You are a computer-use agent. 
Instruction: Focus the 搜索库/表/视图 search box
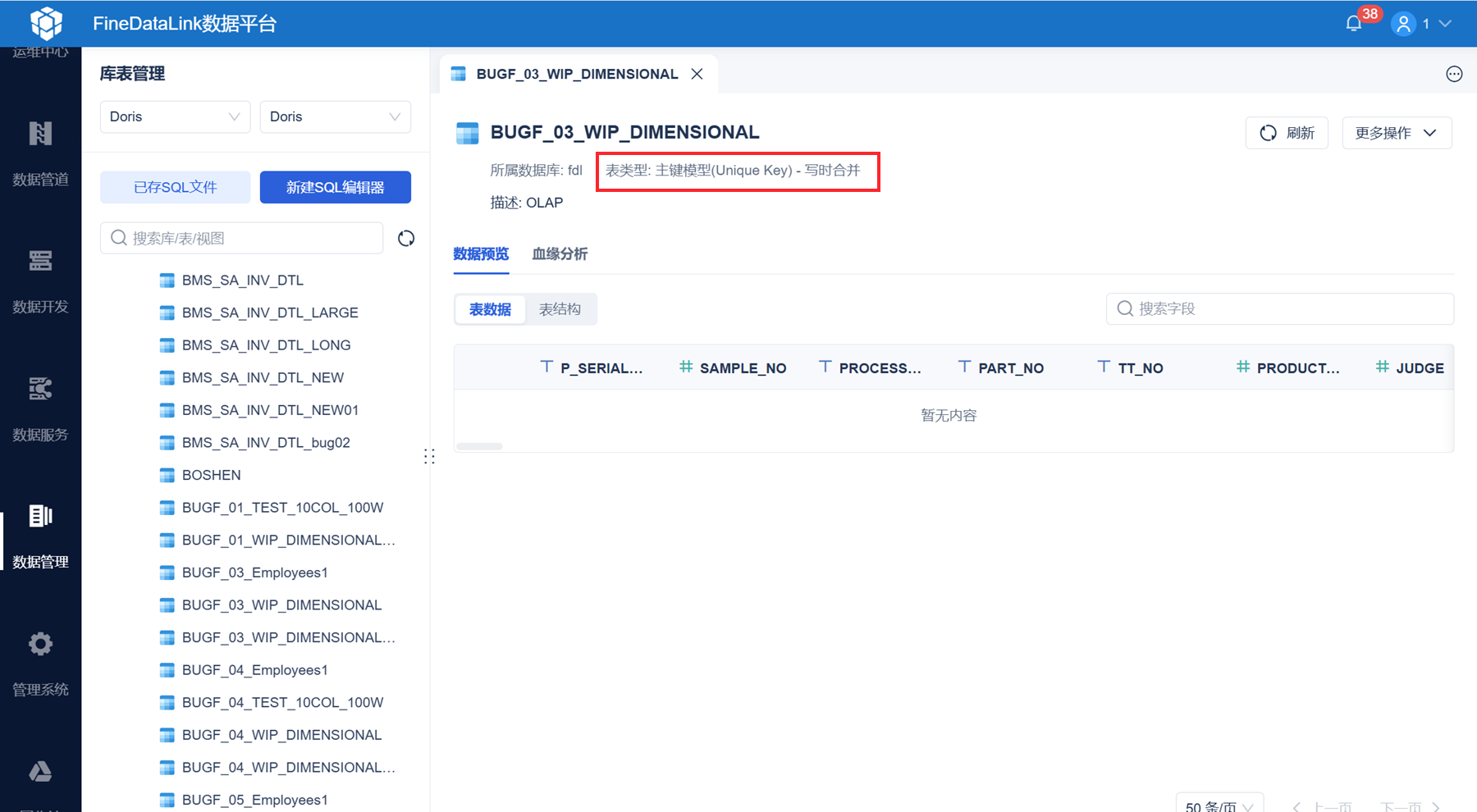241,238
